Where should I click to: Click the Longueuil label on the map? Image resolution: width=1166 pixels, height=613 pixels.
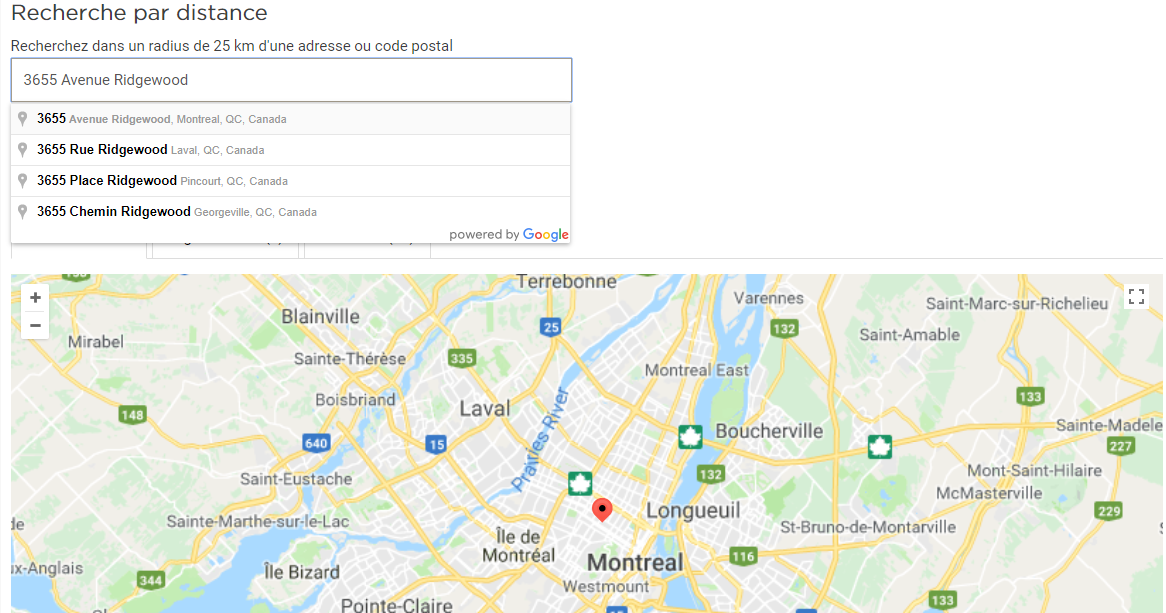click(693, 511)
